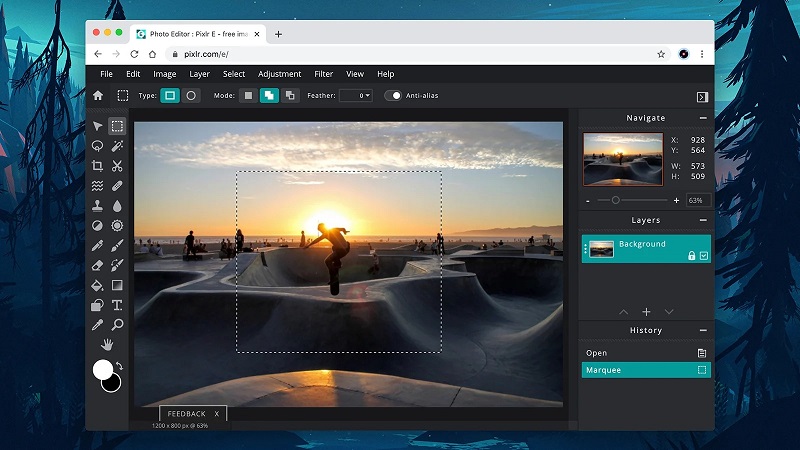This screenshot has width=800, height=450.
Task: Choose the Hand pan tool
Action: 107,345
